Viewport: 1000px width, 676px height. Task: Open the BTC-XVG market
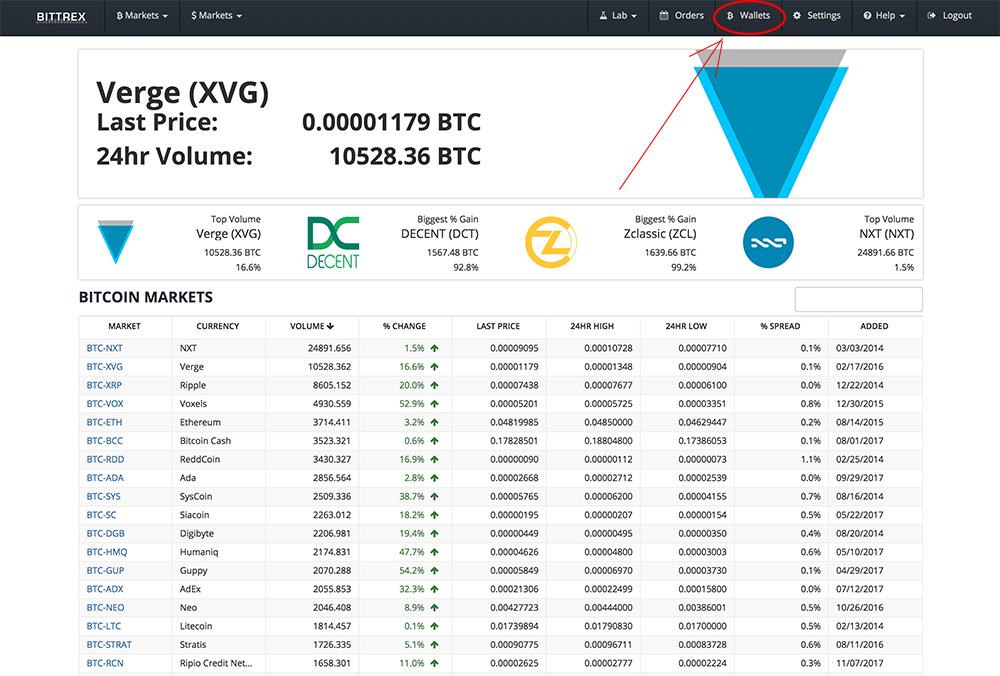tap(105, 367)
